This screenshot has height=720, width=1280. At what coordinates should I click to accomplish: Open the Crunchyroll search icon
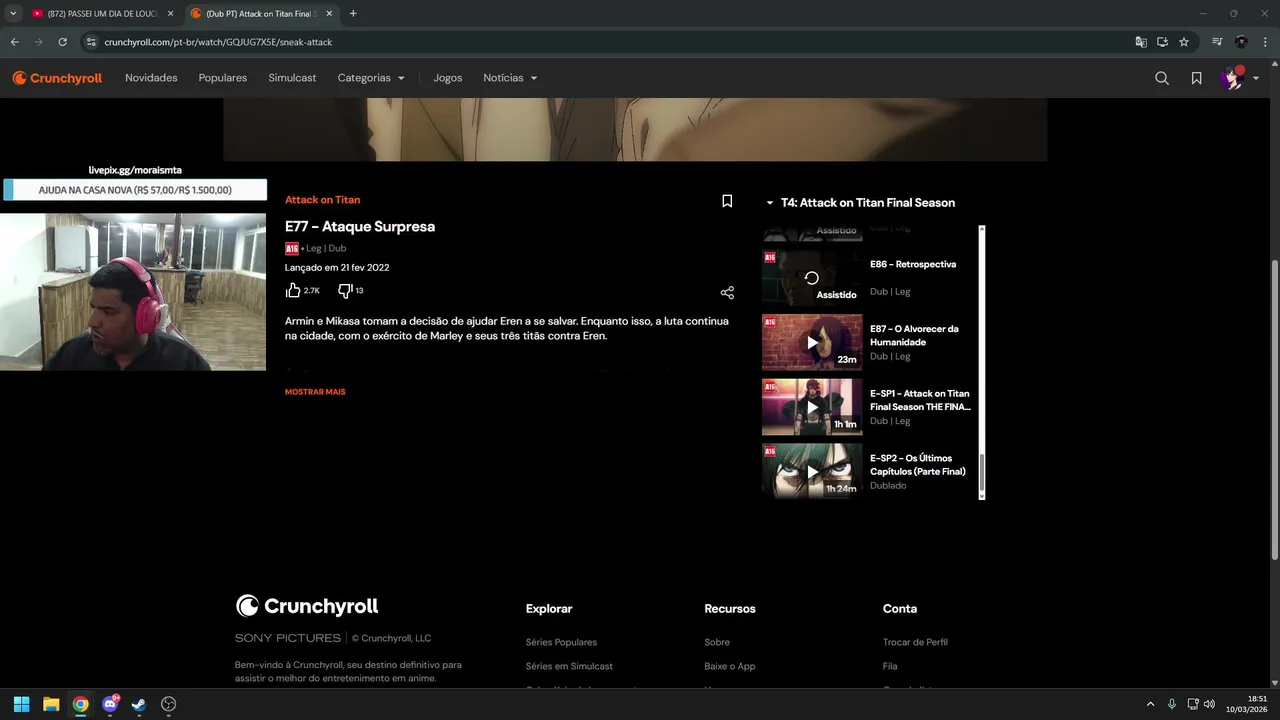[x=1161, y=78]
